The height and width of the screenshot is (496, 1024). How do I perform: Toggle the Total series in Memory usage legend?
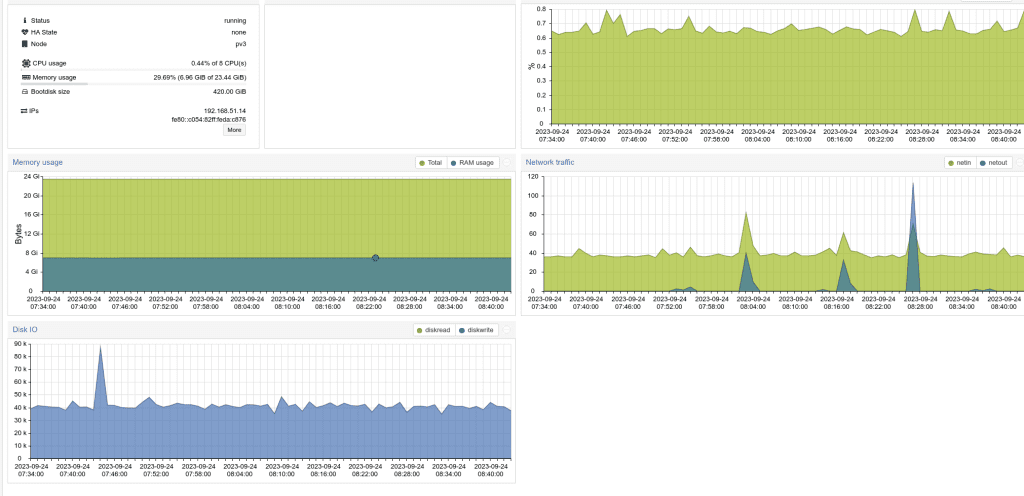click(431, 163)
